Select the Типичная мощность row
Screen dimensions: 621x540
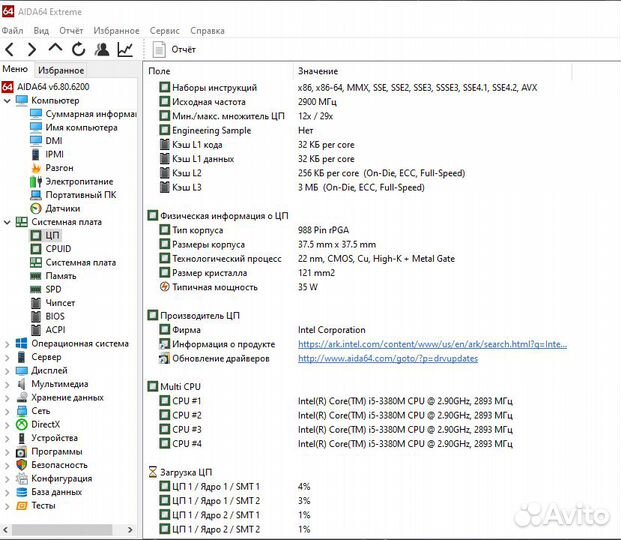point(239,287)
